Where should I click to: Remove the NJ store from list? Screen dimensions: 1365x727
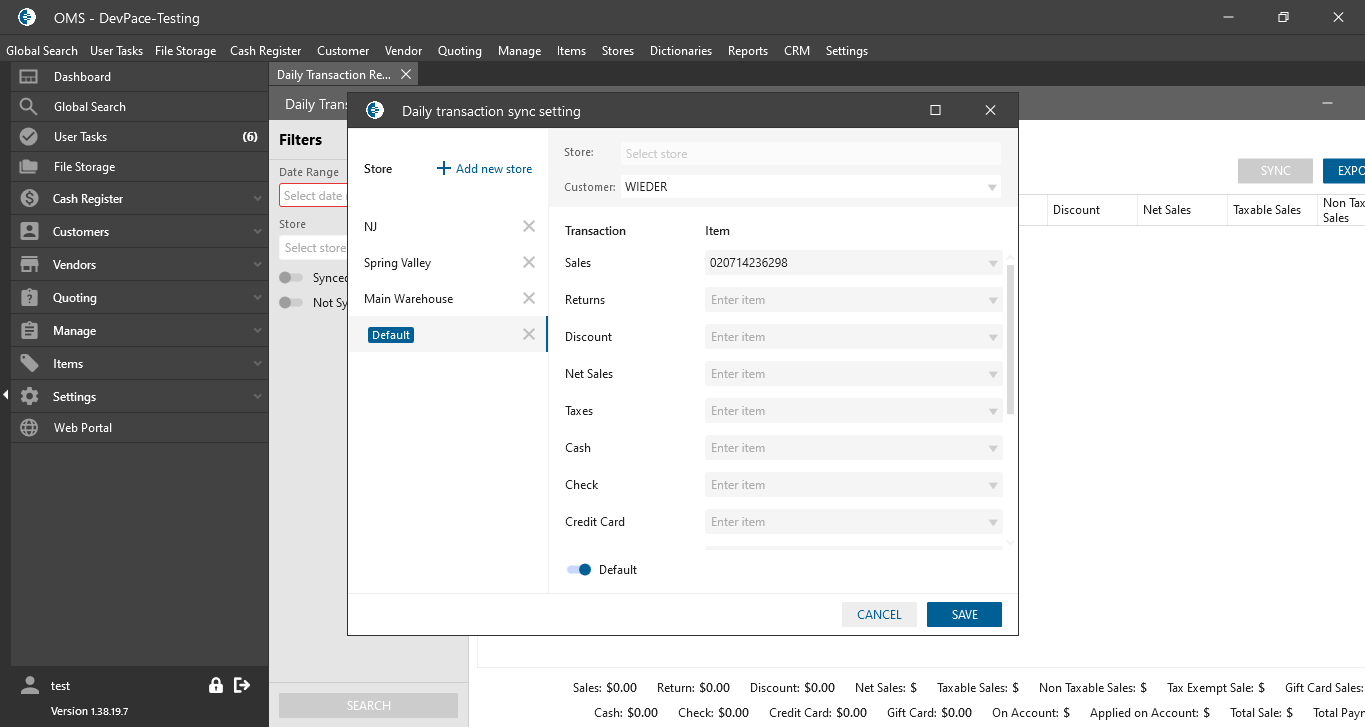[529, 227]
